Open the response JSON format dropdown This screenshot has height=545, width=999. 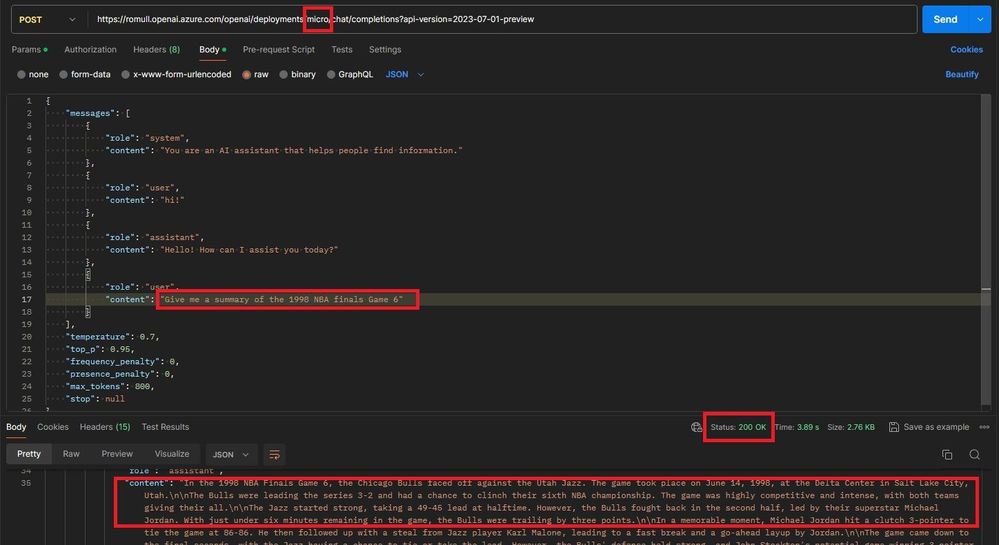[230, 454]
